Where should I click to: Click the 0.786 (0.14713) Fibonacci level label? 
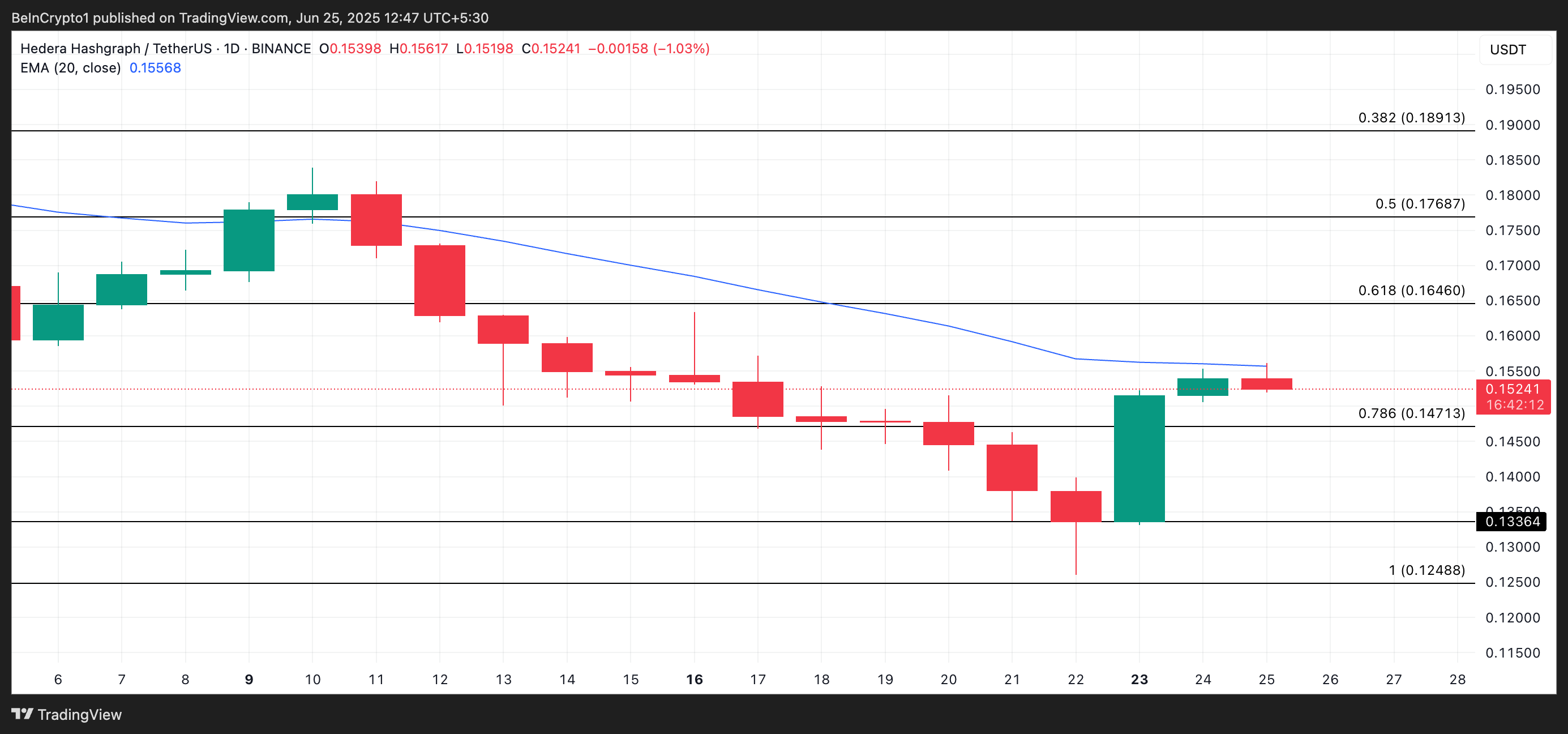pos(1411,413)
